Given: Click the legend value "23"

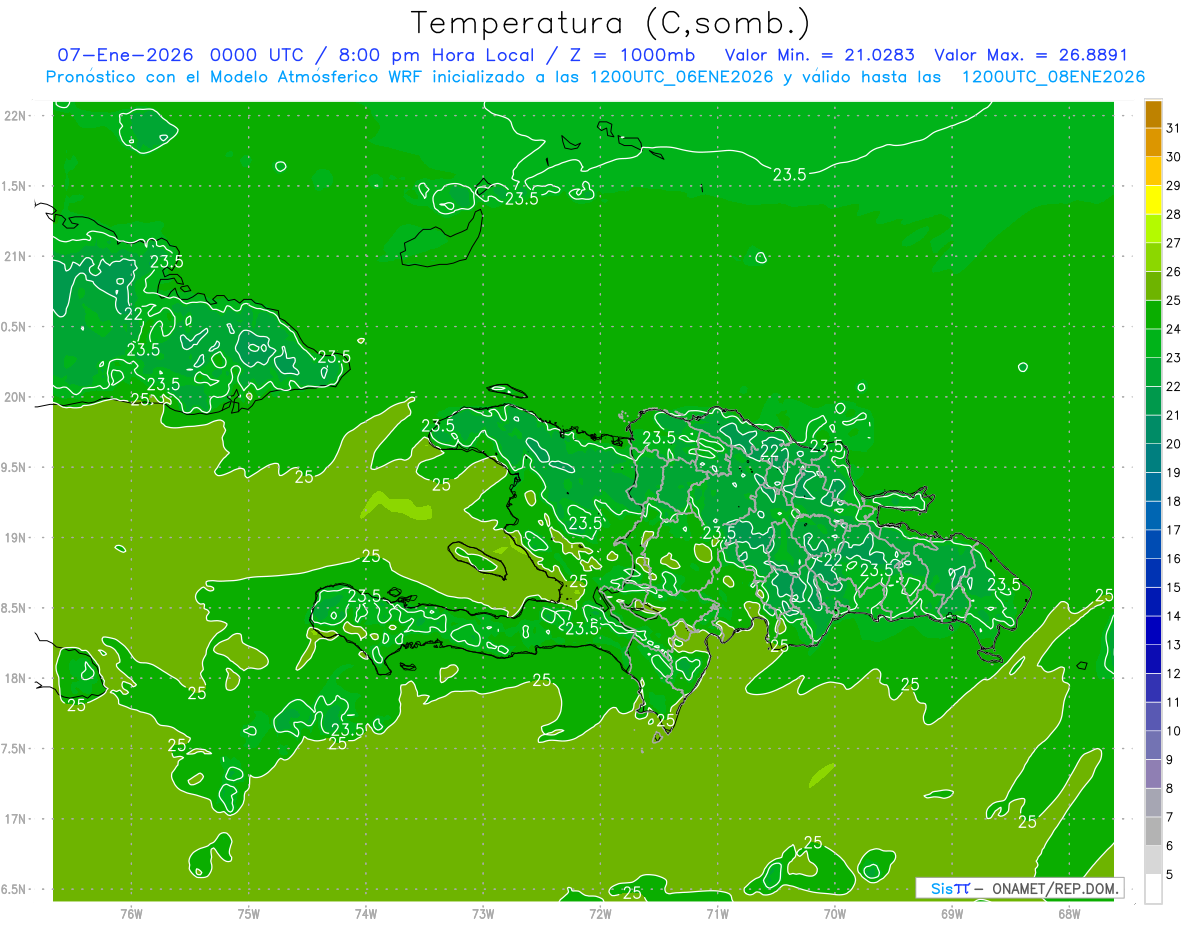Looking at the screenshot, I should (1174, 358).
